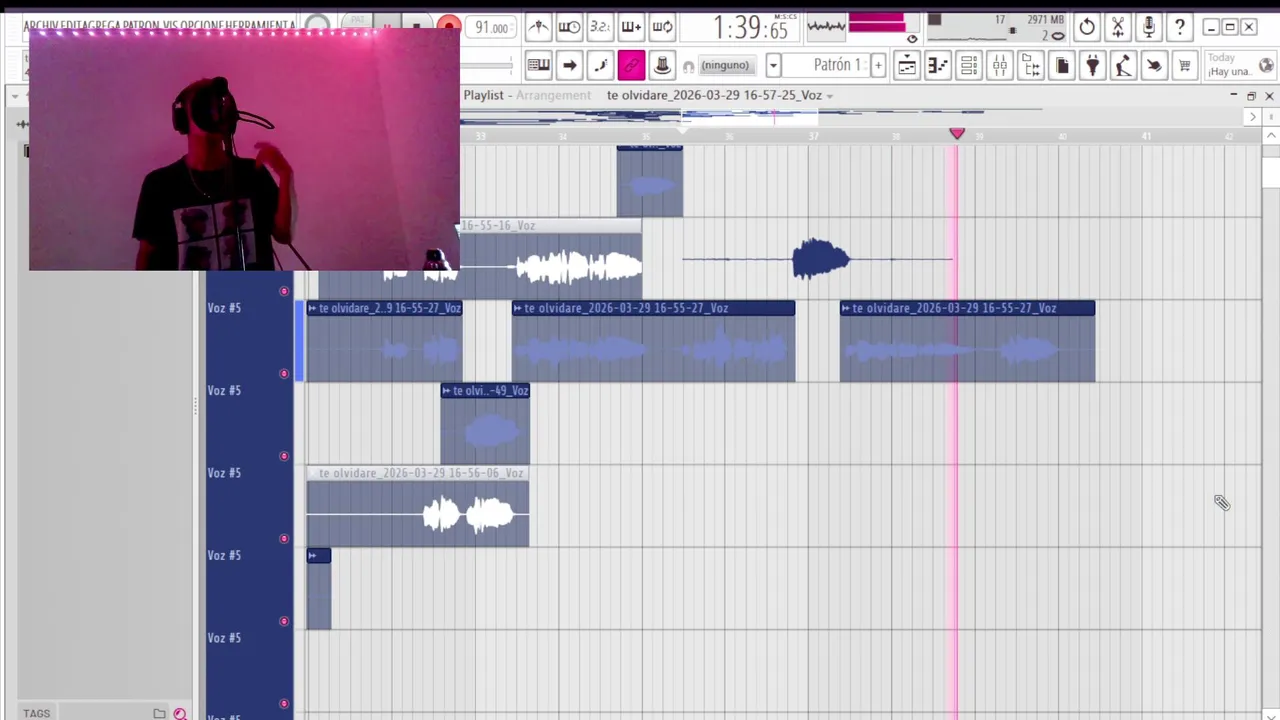Open clip menu of te olvidare_2..9 clip
This screenshot has width=1280, height=720.
tap(312, 308)
